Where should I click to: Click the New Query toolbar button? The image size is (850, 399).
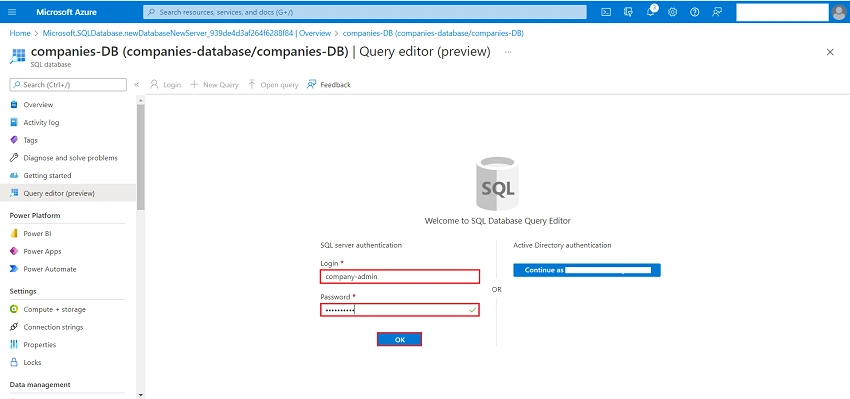pos(214,85)
